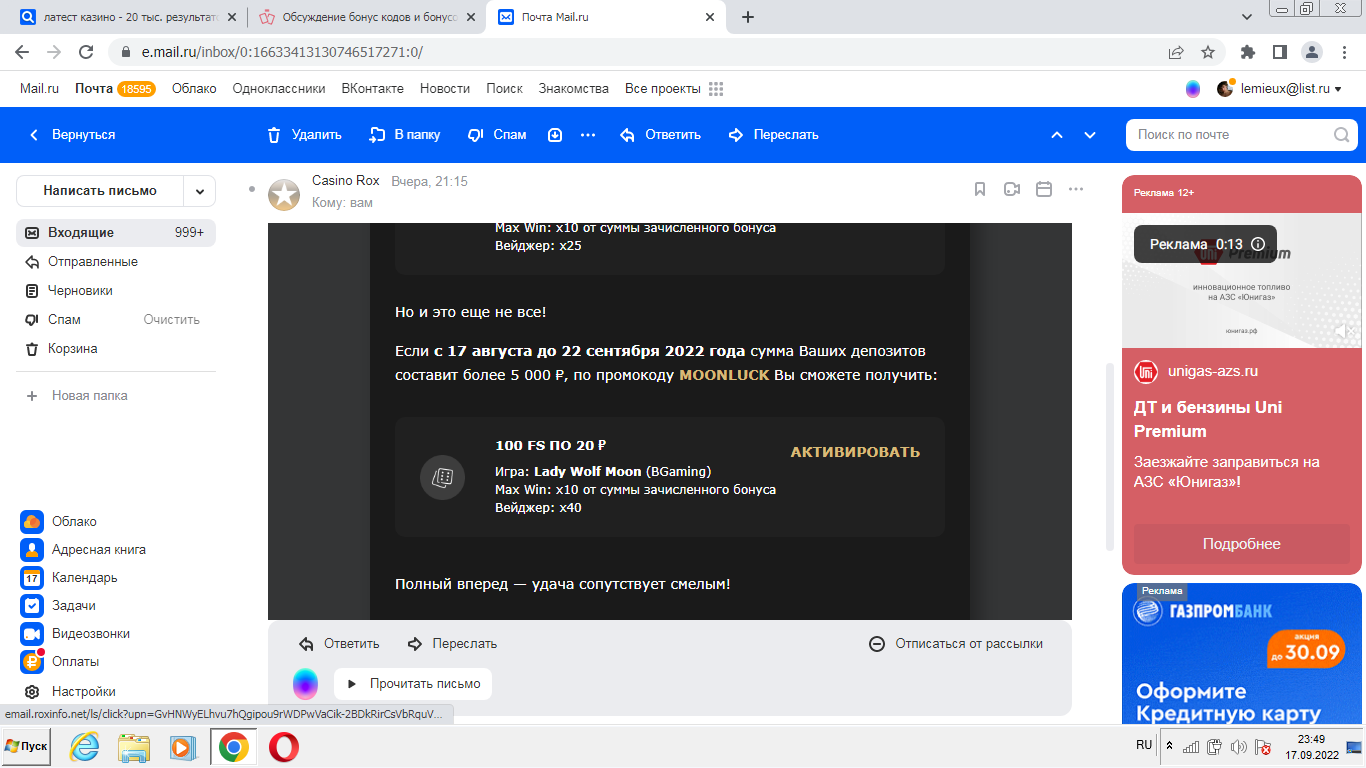Open the Opera browser from taskbar
The image size is (1366, 768).
click(x=283, y=747)
